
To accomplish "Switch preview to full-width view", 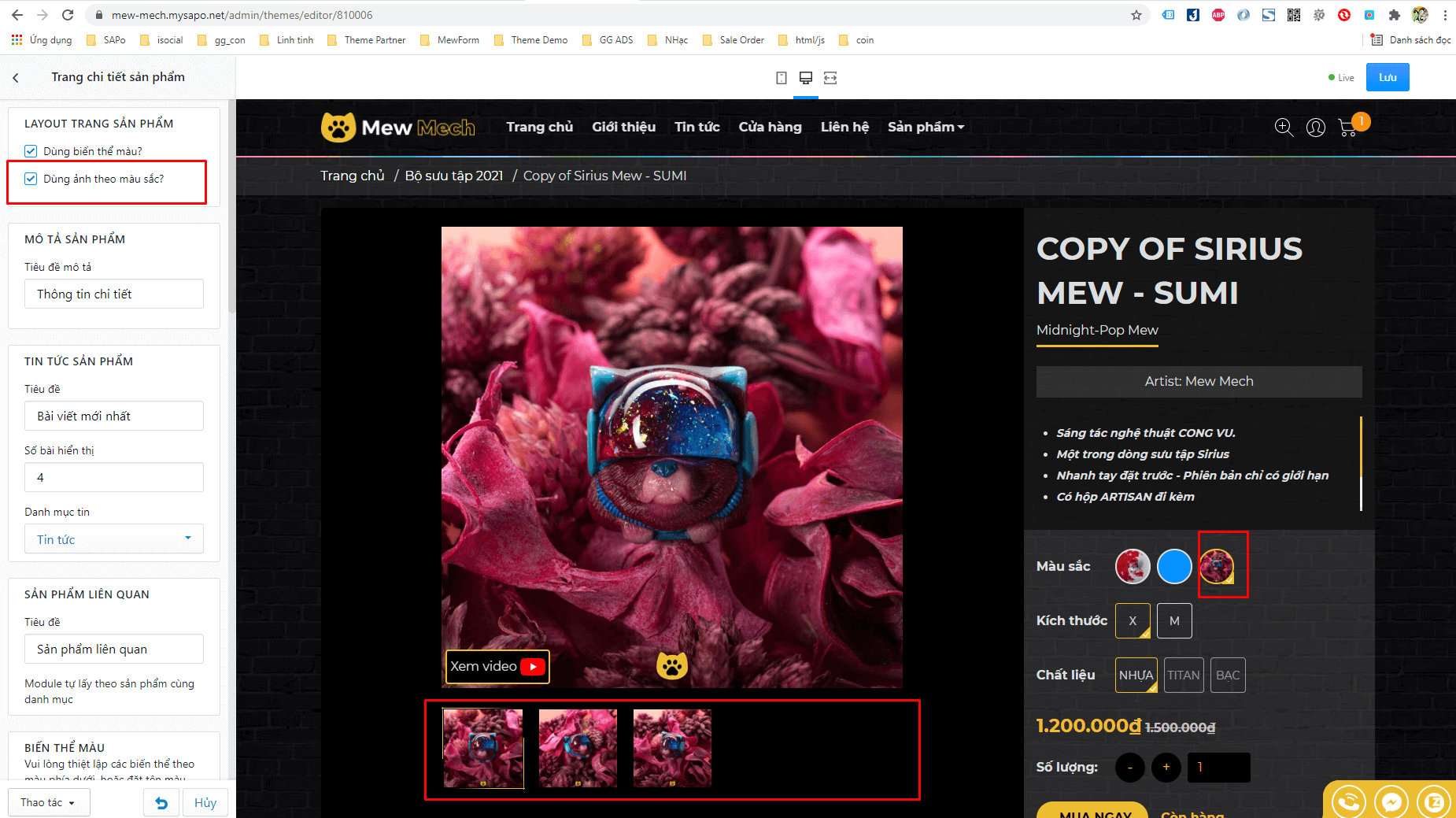I will tap(830, 78).
